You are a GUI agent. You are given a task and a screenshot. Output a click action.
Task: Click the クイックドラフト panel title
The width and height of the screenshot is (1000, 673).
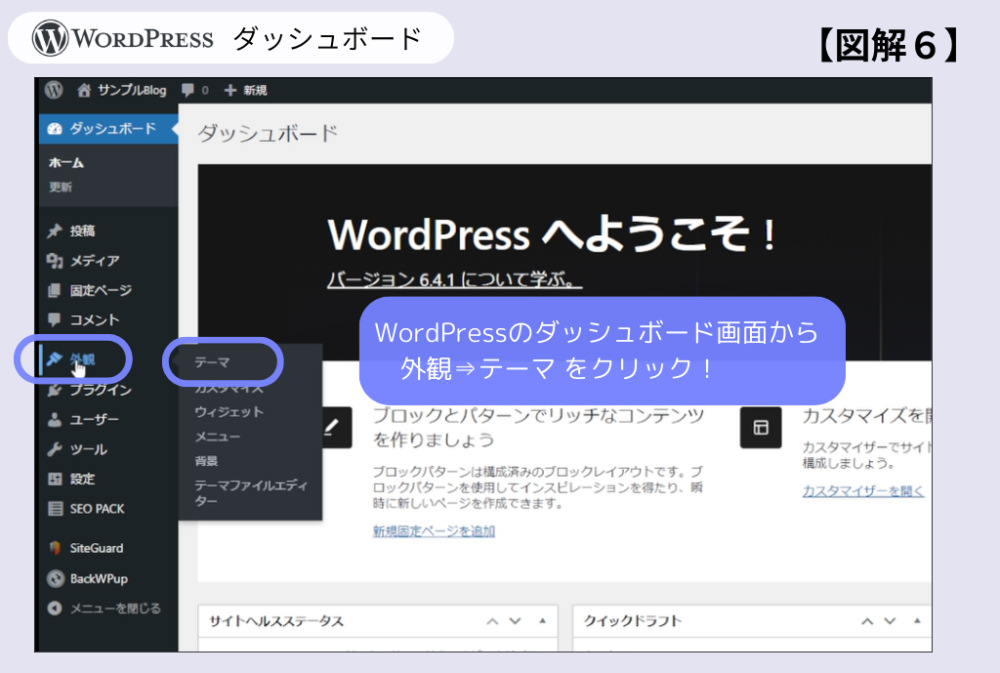[x=633, y=621]
